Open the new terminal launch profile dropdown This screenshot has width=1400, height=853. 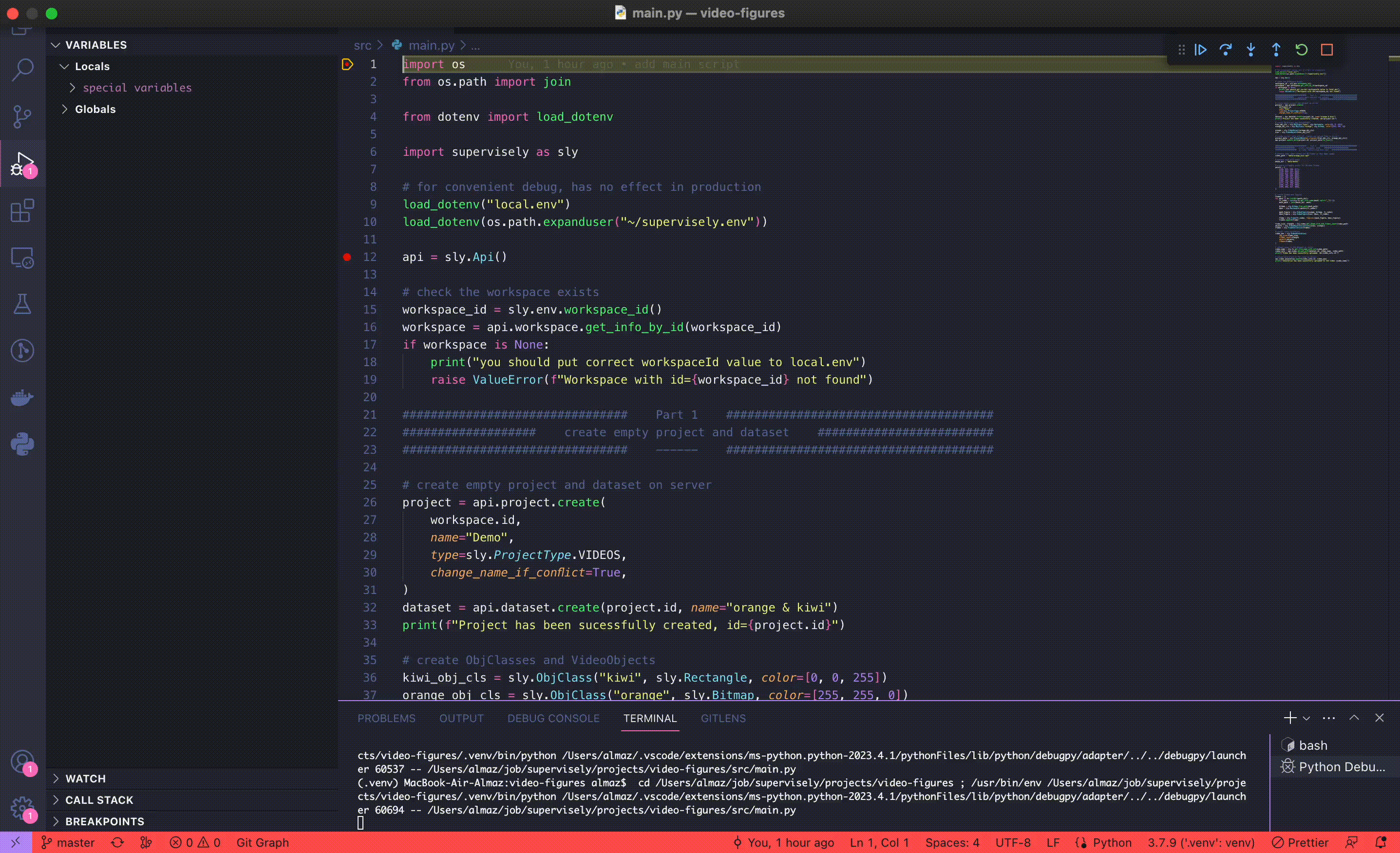(x=1306, y=719)
